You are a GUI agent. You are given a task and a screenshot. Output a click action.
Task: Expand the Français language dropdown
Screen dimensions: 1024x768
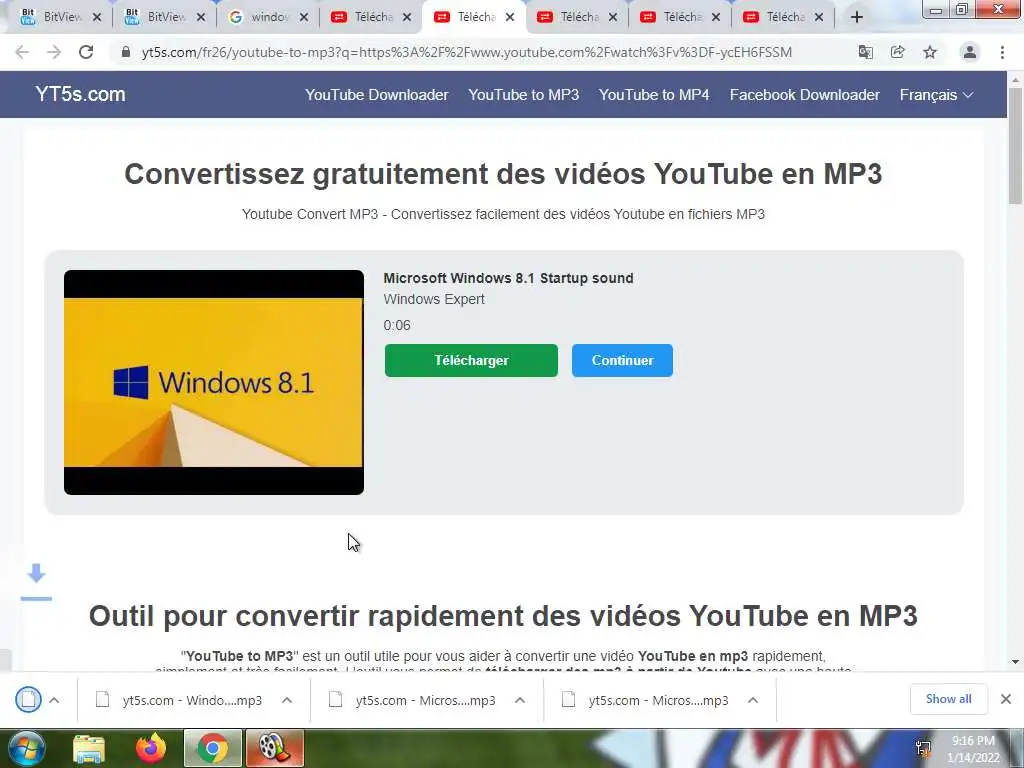(x=936, y=95)
